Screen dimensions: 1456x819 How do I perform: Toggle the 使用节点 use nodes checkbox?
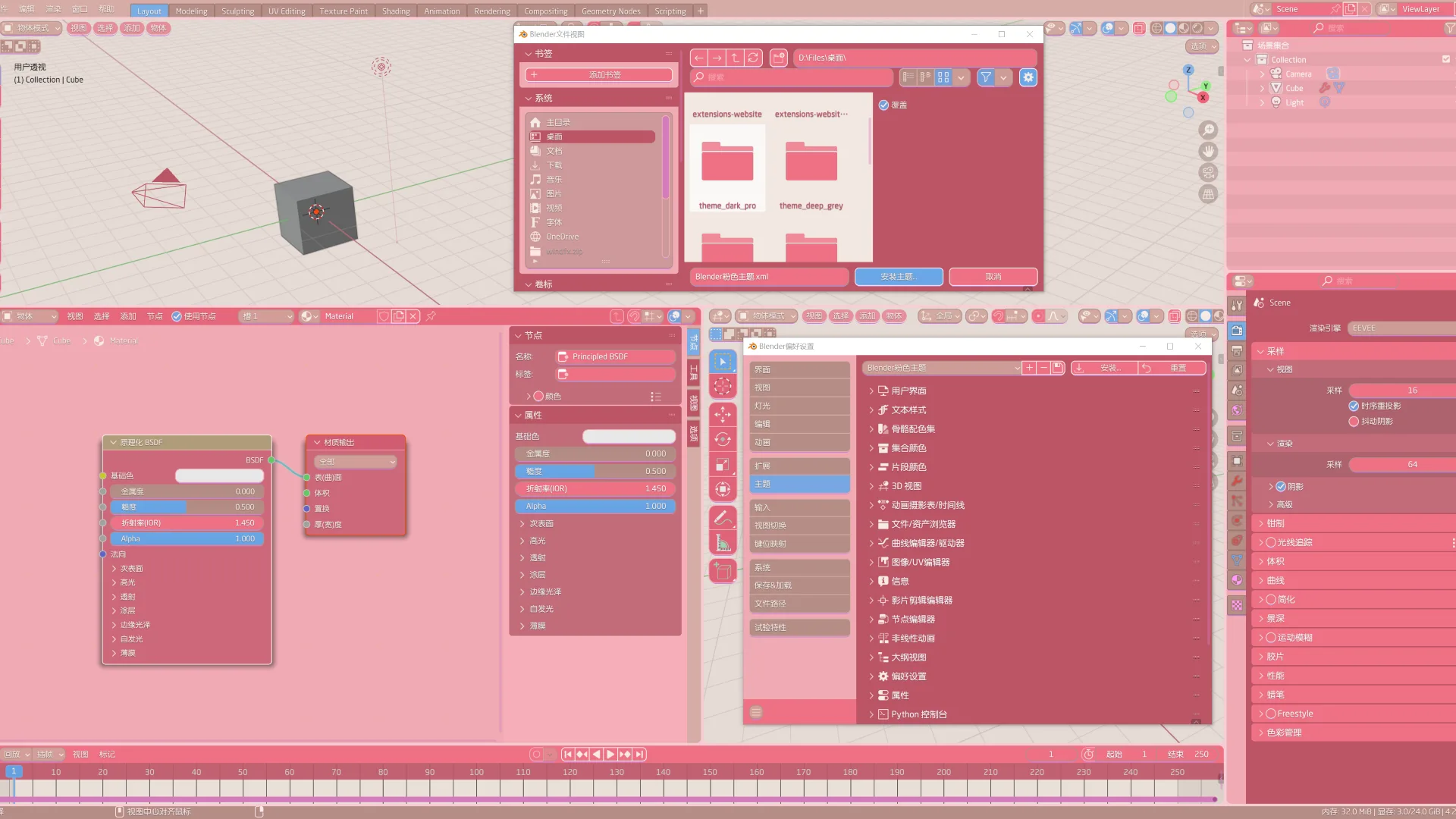[177, 316]
